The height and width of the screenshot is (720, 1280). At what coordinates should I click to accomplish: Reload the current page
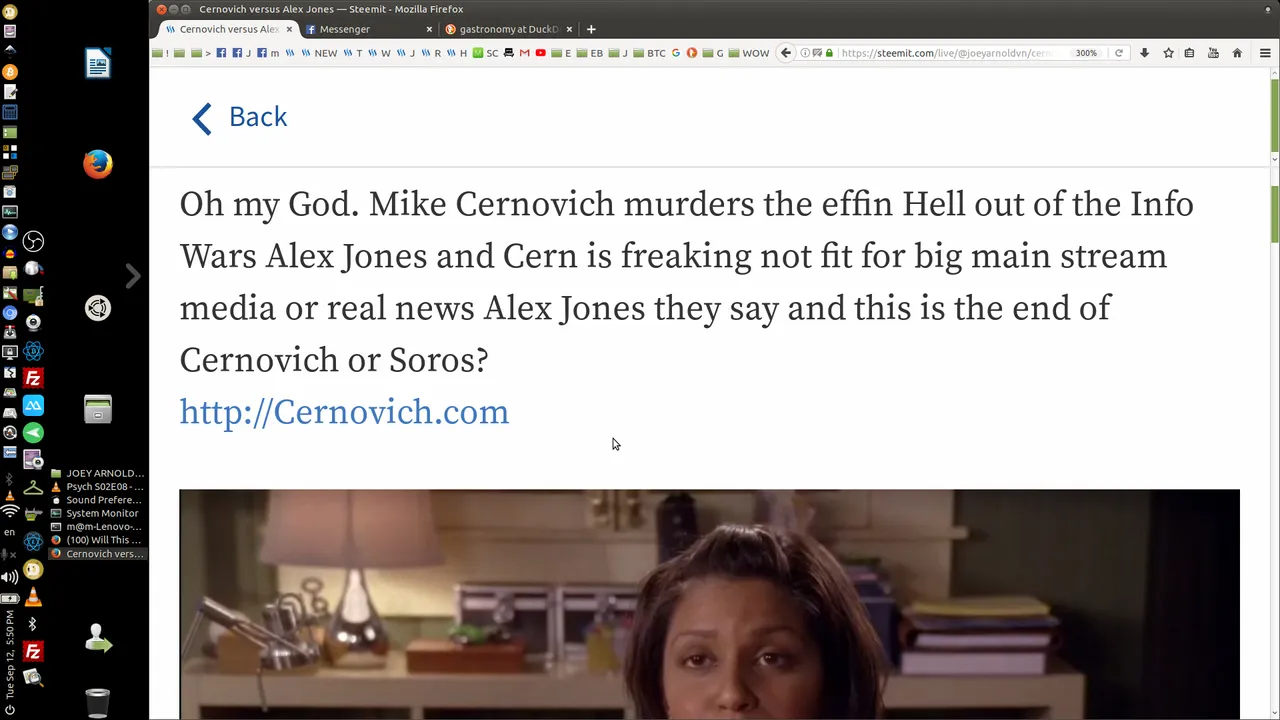pyautogui.click(x=1119, y=53)
